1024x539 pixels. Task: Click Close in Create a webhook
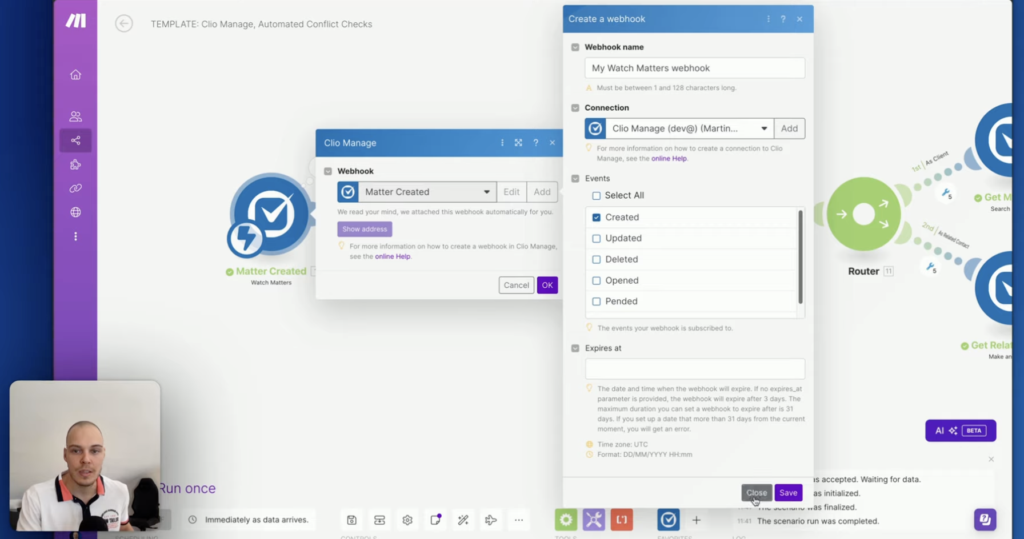coord(756,493)
